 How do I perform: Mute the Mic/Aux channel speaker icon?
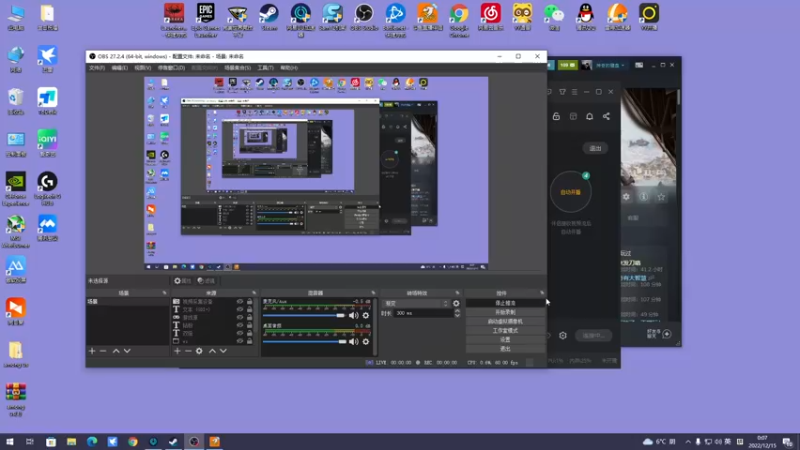pyautogui.click(x=354, y=315)
